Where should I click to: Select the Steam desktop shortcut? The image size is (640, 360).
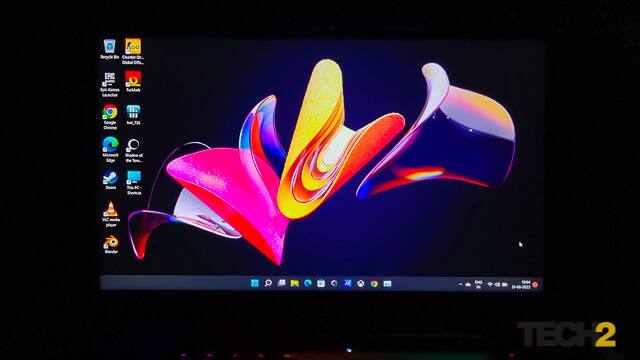[110, 180]
